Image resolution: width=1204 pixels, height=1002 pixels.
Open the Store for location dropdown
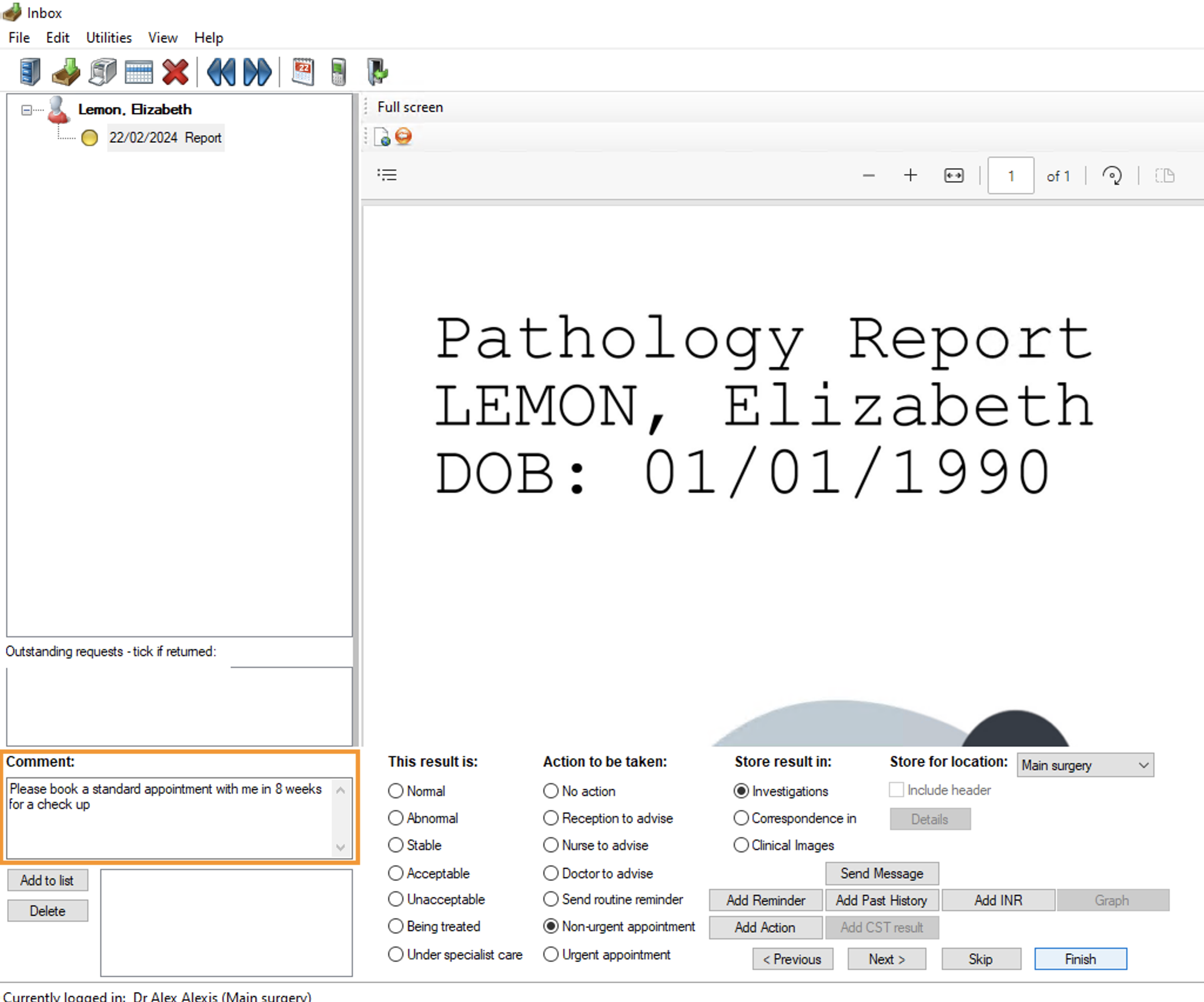[1085, 765]
